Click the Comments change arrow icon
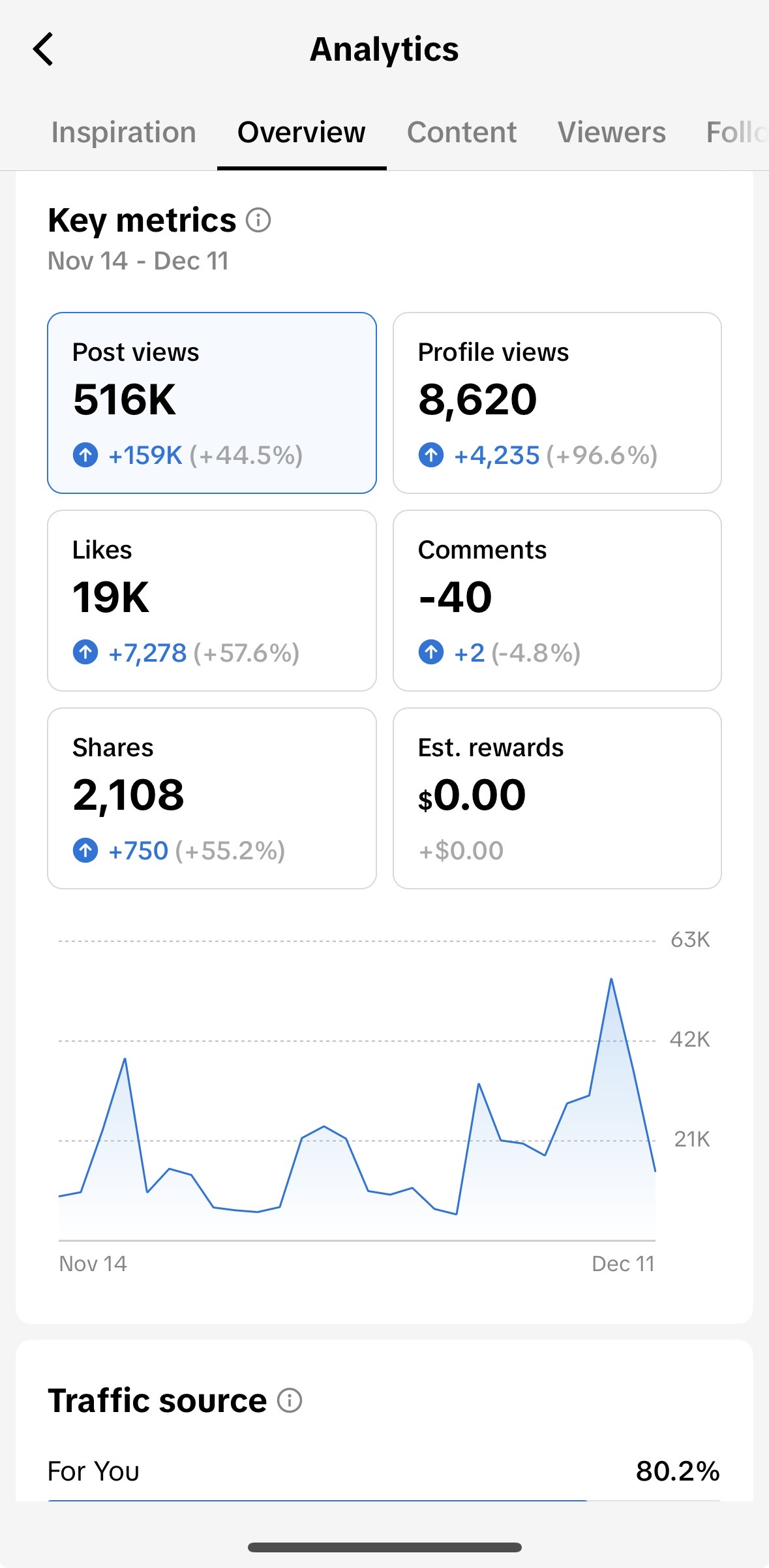The height and width of the screenshot is (1568, 769). click(432, 653)
